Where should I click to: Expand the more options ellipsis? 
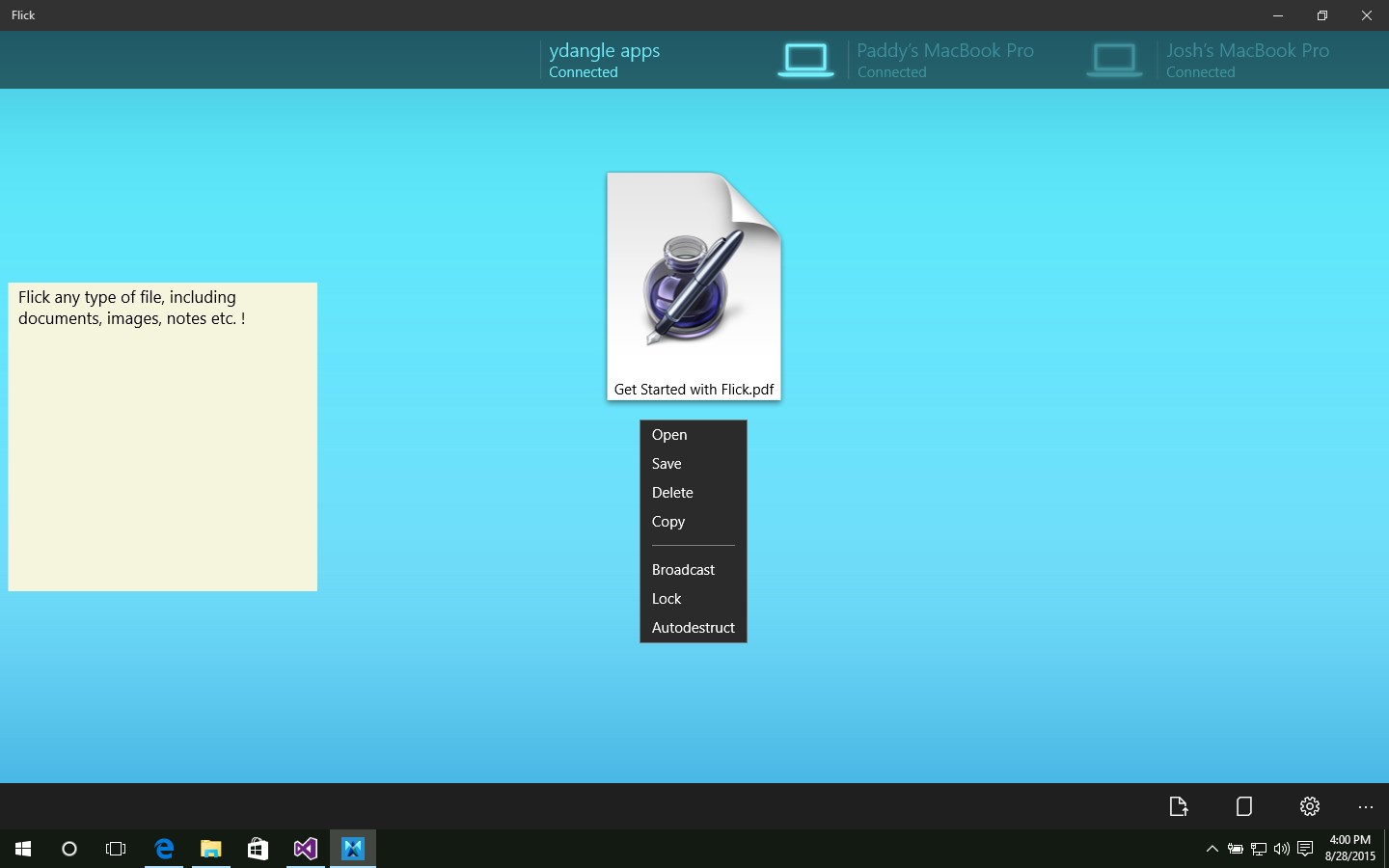(x=1365, y=806)
